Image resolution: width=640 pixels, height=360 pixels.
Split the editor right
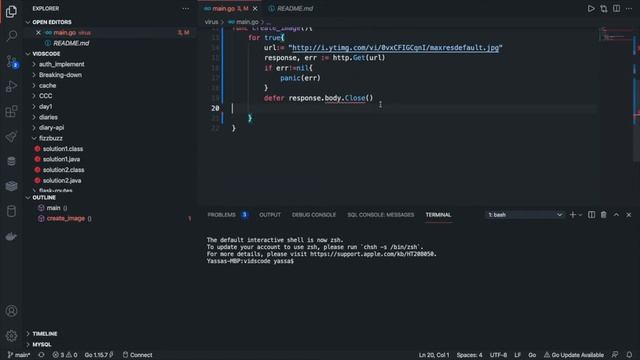[x=616, y=9]
